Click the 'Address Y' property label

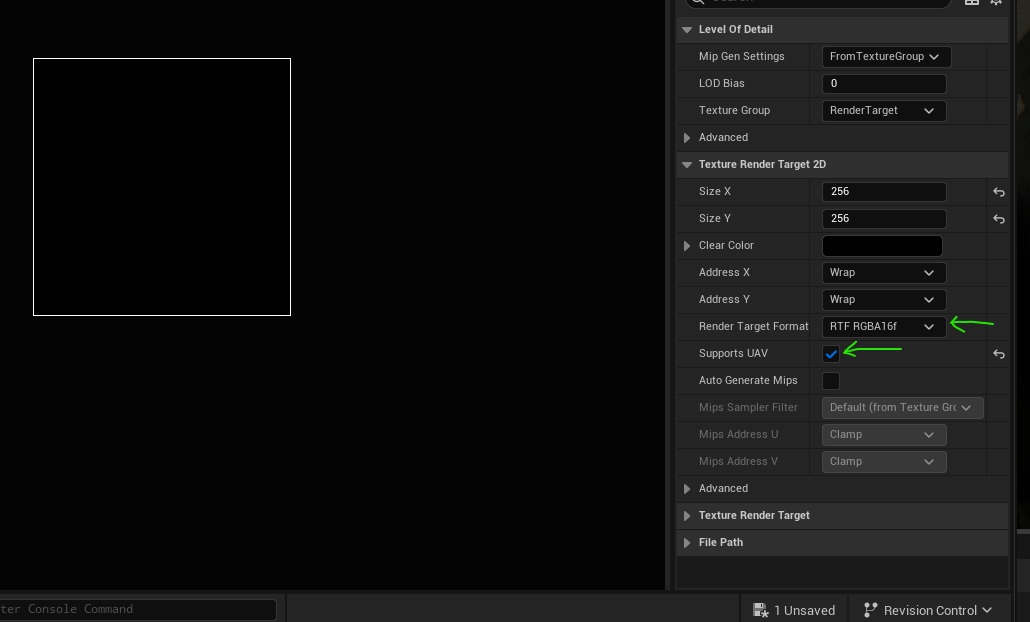(x=724, y=299)
